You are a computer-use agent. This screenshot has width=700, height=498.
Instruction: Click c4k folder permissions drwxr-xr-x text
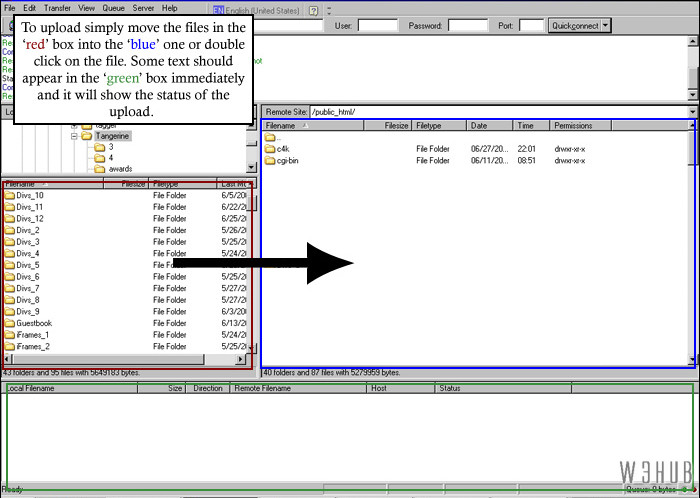570,149
